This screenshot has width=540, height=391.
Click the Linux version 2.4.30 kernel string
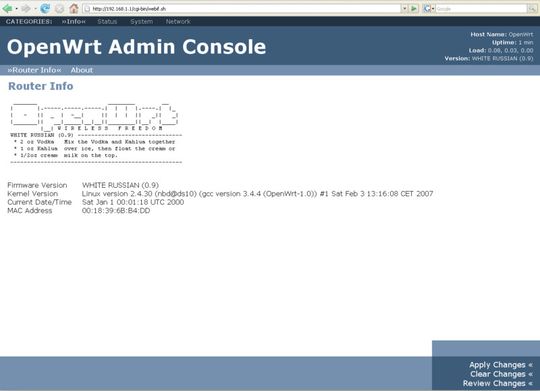click(258, 194)
